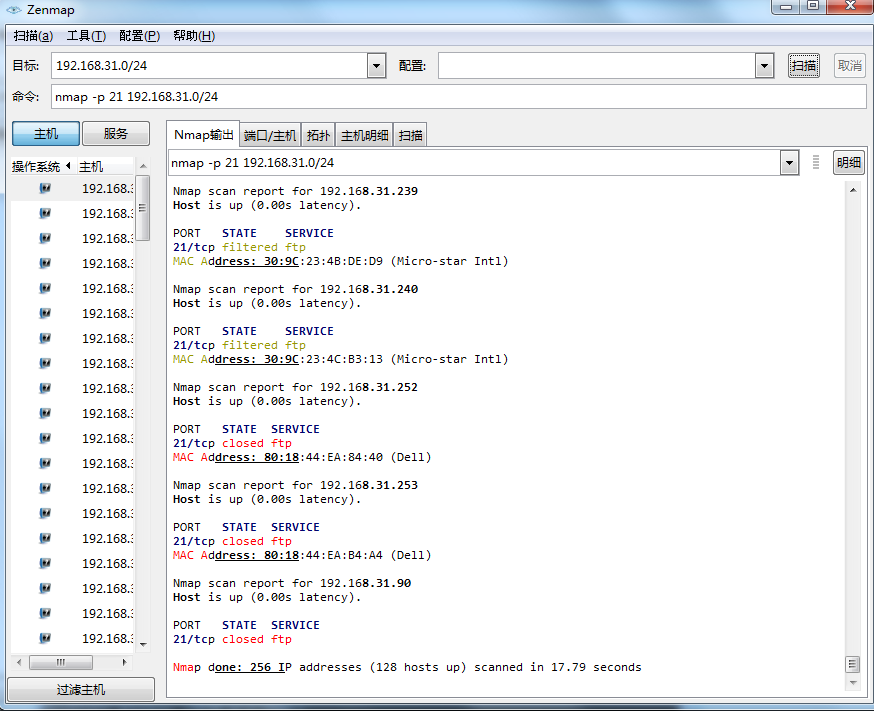Minimize the Zenmap window

click(x=786, y=6)
